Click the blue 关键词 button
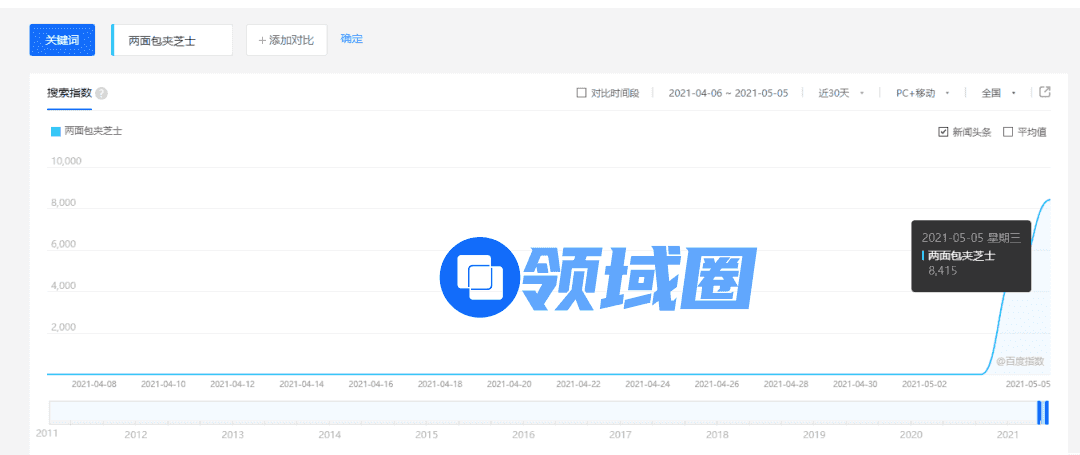Image resolution: width=1080 pixels, height=455 pixels. (x=62, y=40)
